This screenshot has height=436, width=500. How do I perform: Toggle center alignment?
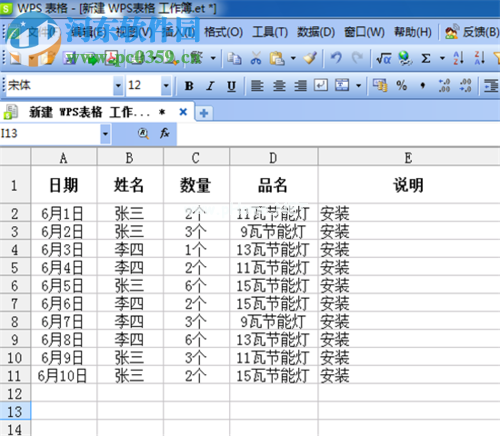point(279,86)
